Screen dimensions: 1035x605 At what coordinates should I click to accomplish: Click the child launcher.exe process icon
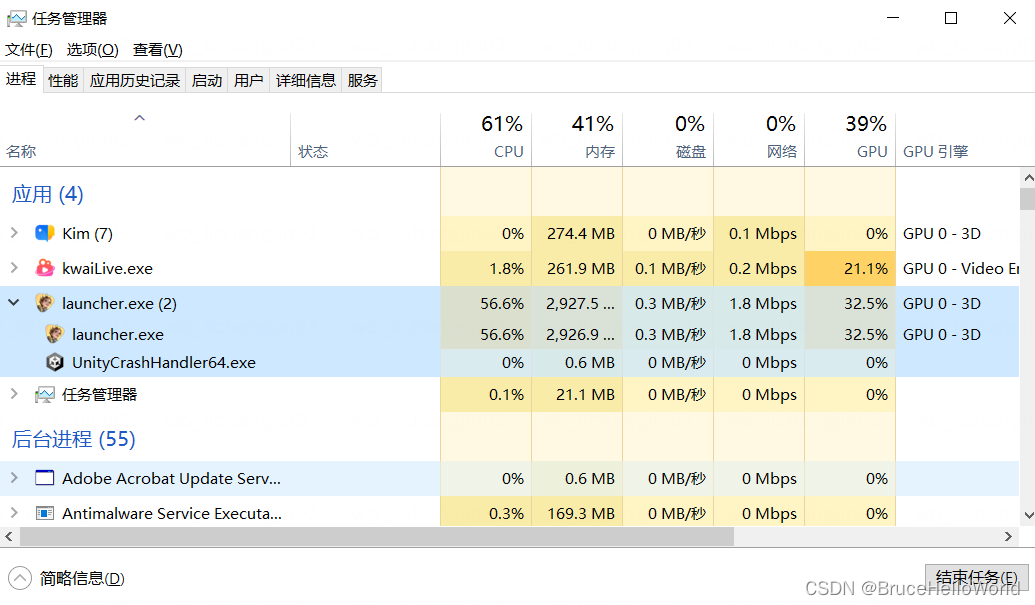tap(55, 334)
